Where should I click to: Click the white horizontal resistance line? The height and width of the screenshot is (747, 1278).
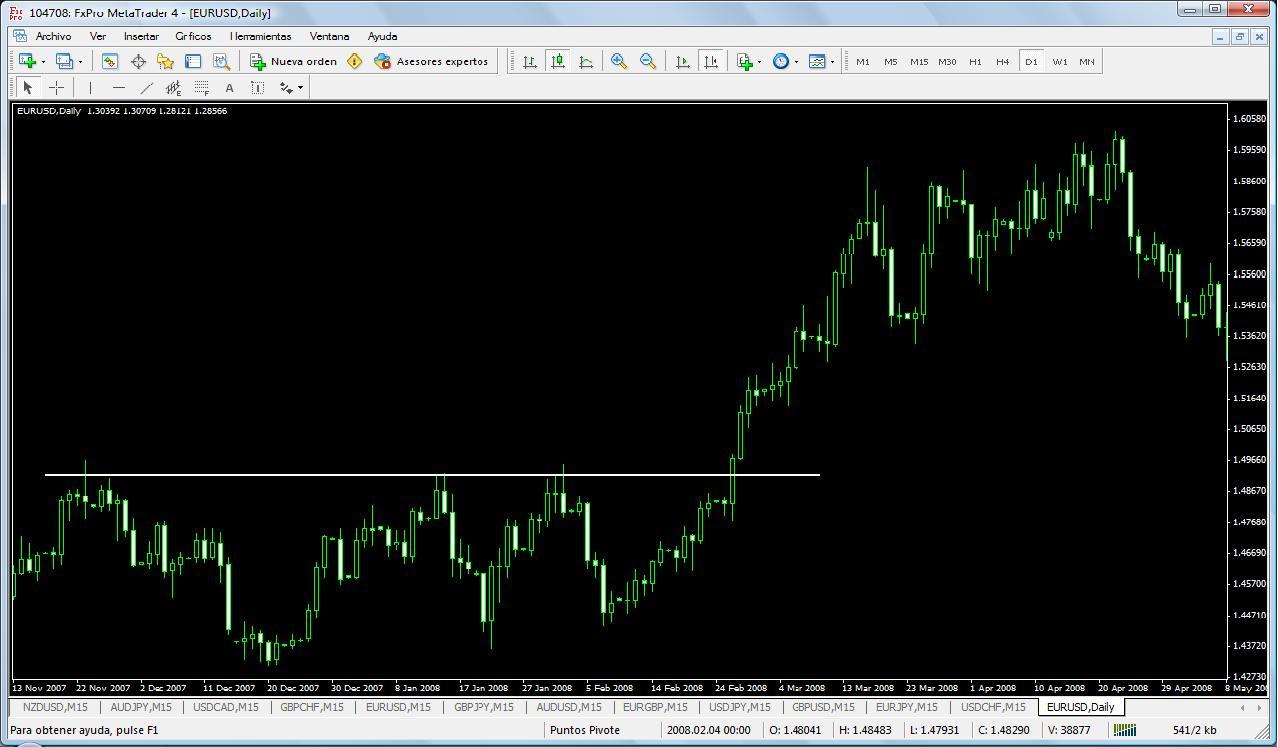point(432,474)
